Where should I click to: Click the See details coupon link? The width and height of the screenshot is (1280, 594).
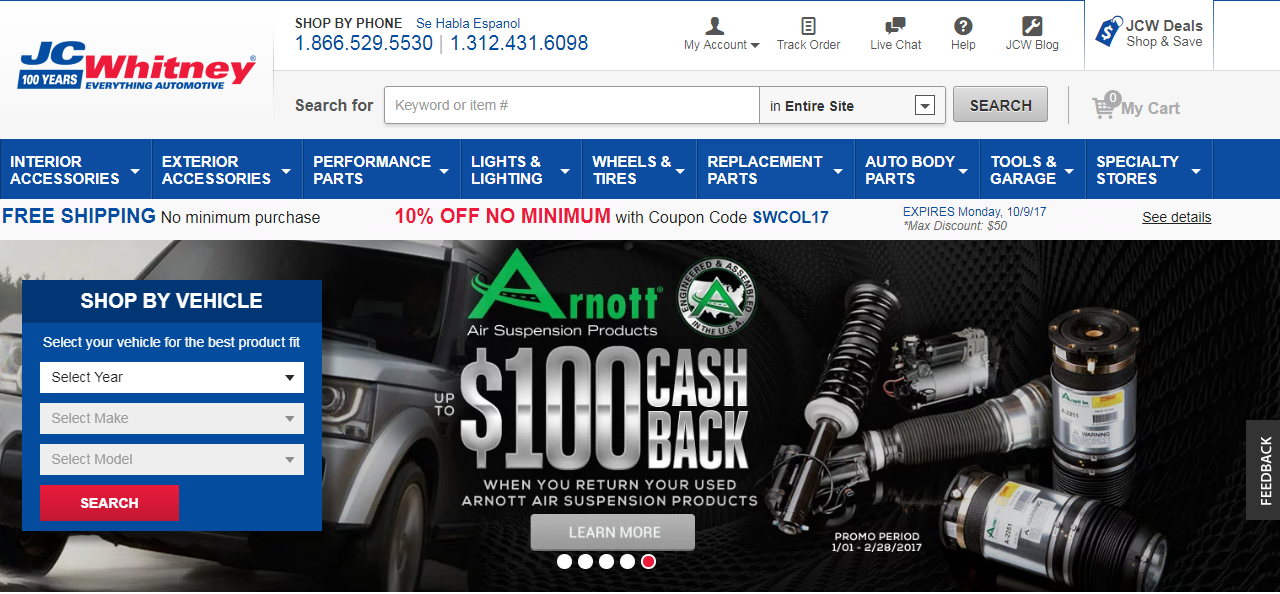coord(1176,217)
